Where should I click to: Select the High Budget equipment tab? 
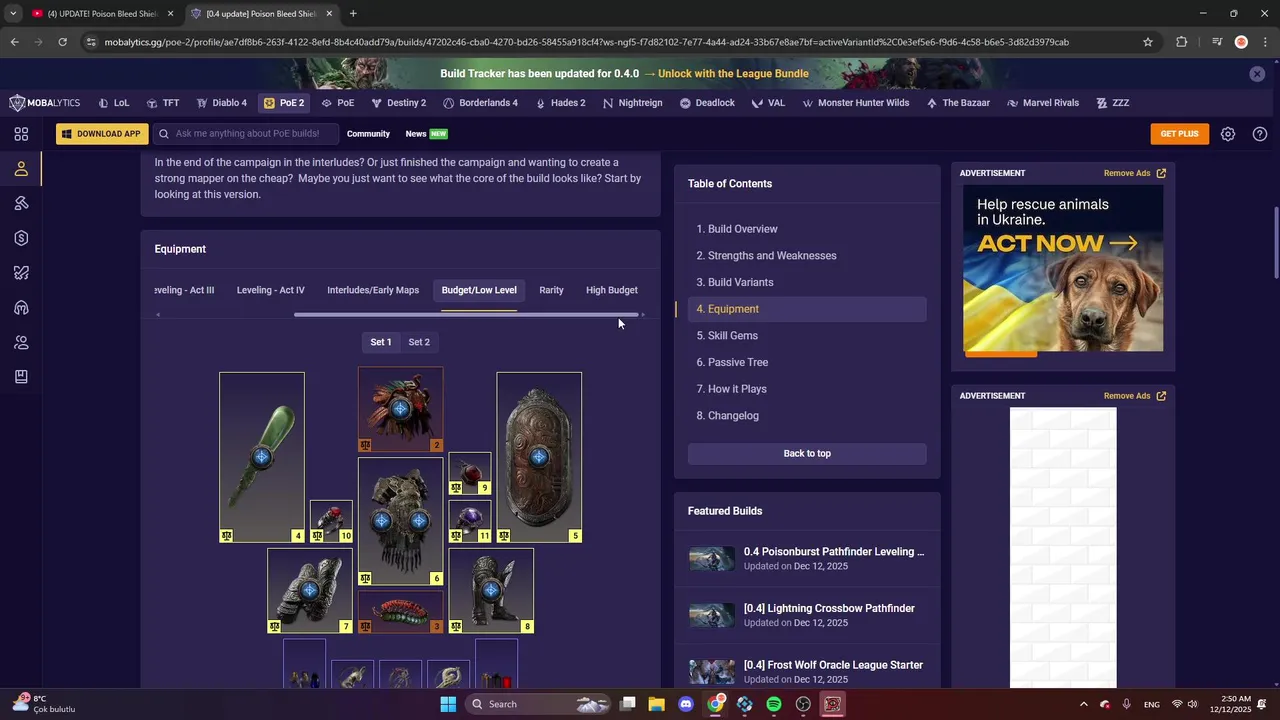[x=612, y=290]
